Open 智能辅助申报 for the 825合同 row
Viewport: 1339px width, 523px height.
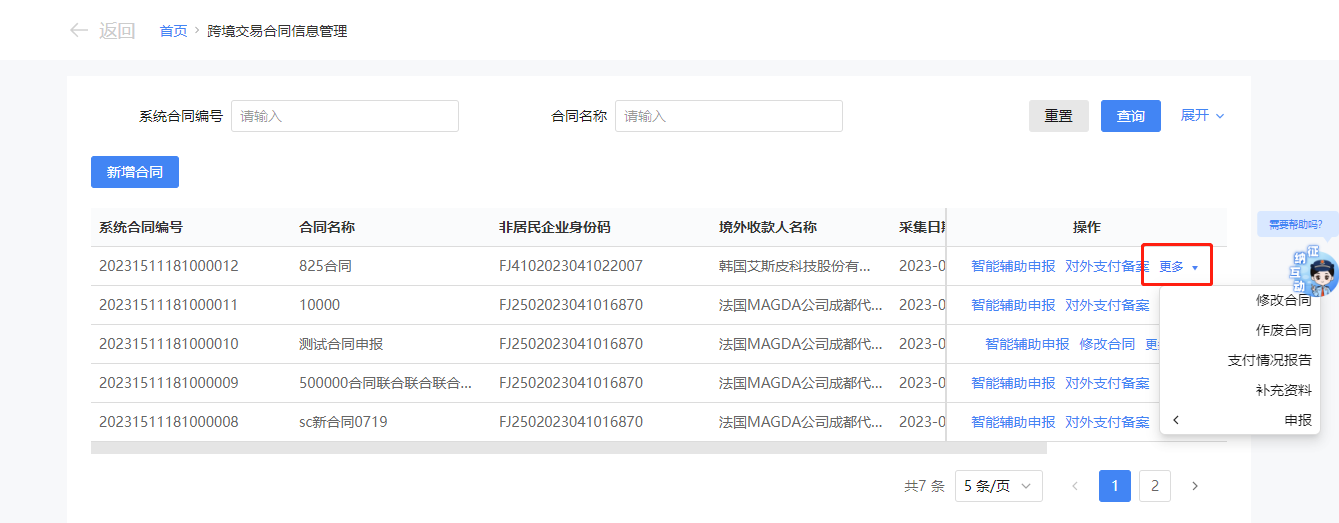1012,266
